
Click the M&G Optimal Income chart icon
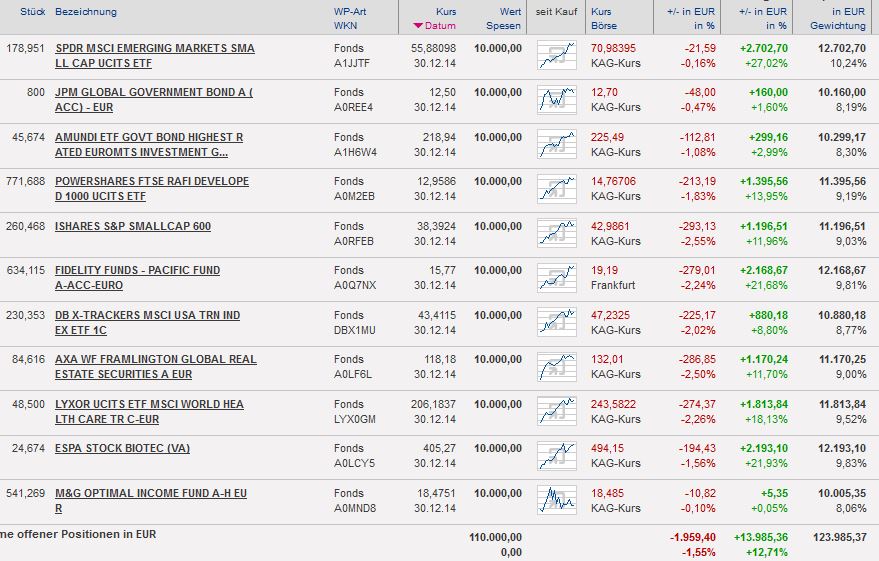coord(557,500)
